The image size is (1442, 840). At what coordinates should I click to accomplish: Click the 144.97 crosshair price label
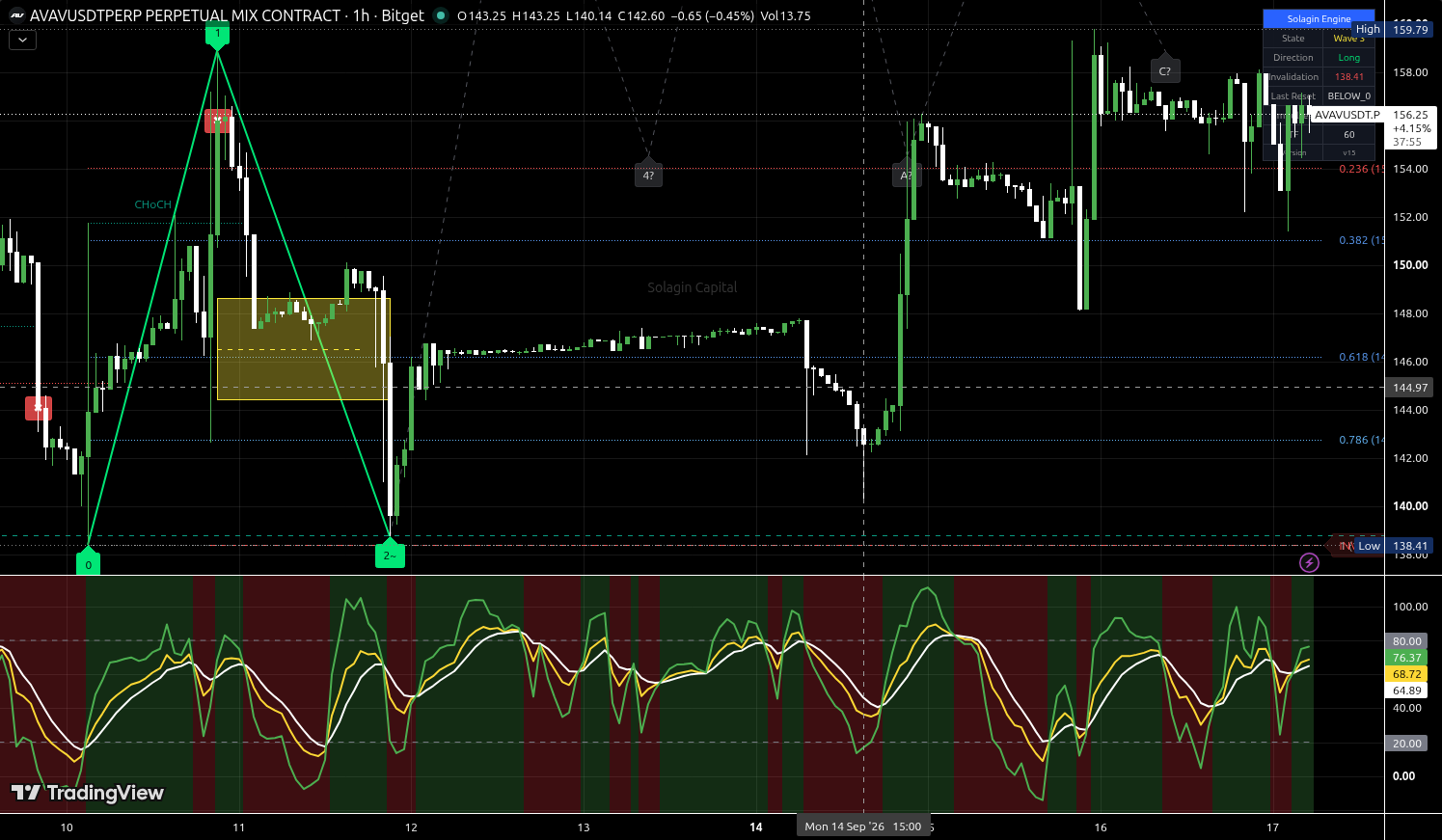click(1410, 388)
